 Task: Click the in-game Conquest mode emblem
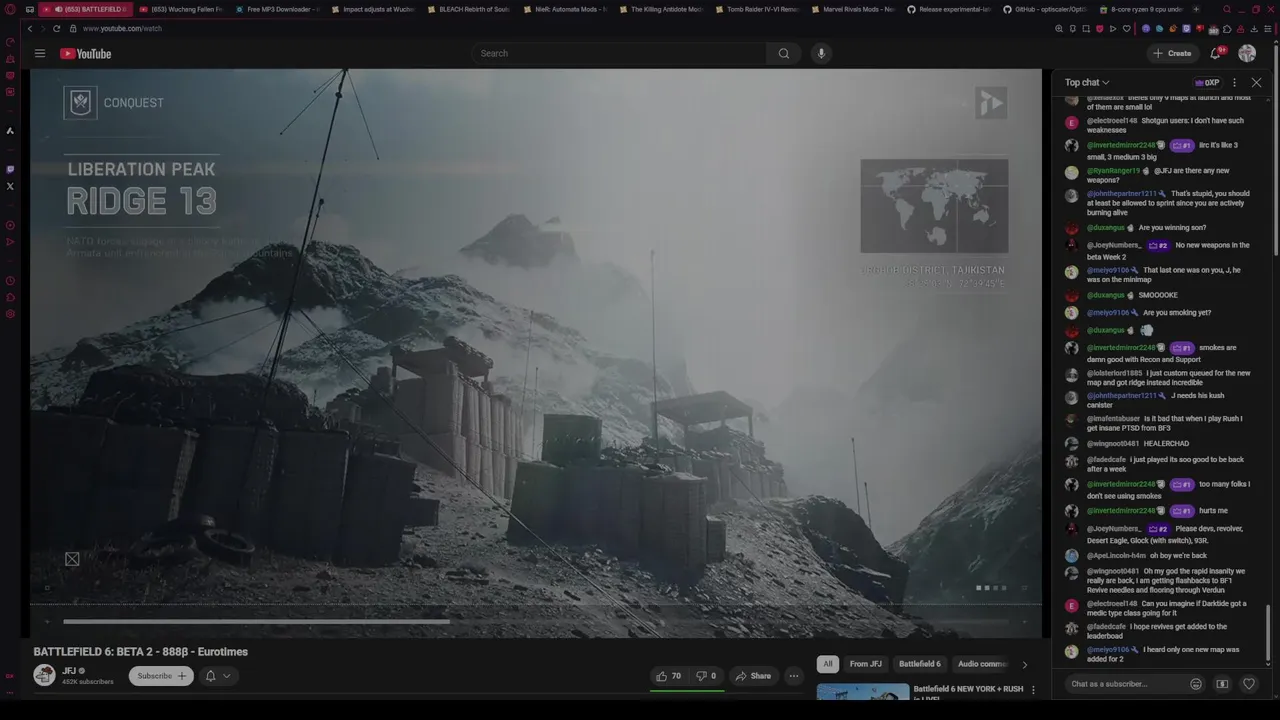click(x=81, y=102)
